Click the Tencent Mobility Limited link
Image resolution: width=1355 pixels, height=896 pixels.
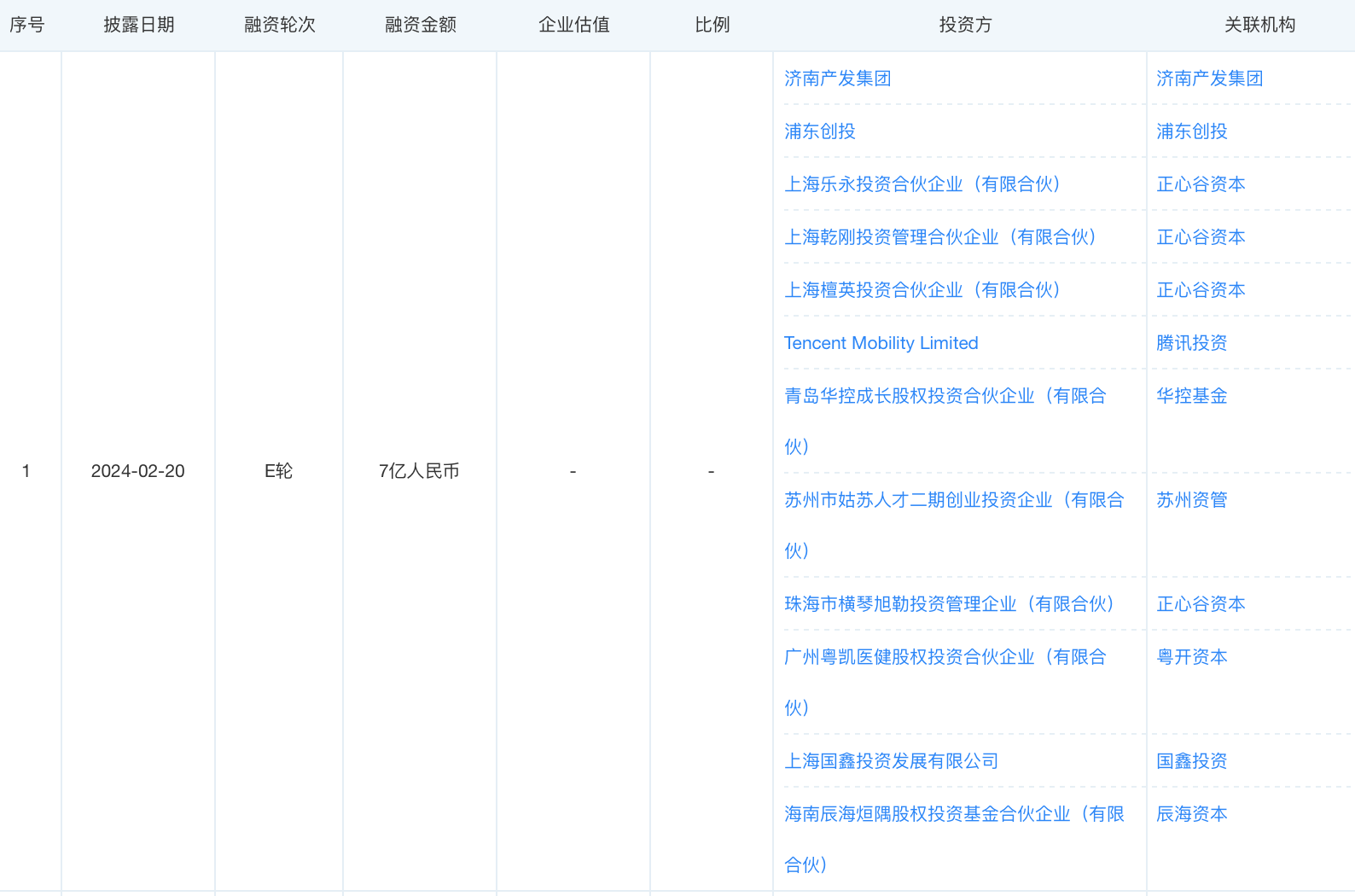pos(881,343)
